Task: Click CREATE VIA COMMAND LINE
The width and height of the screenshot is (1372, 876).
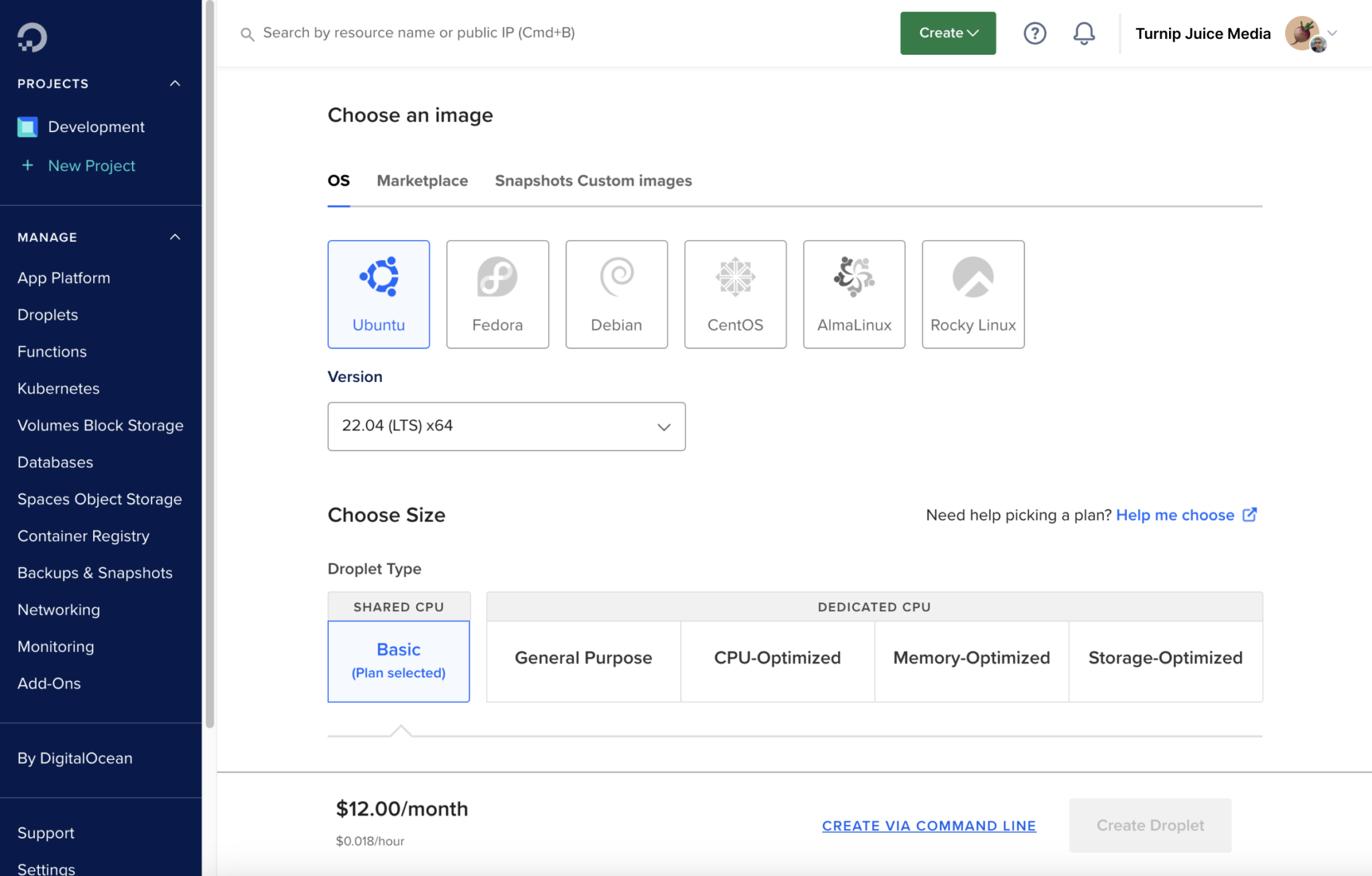Action: [x=929, y=825]
